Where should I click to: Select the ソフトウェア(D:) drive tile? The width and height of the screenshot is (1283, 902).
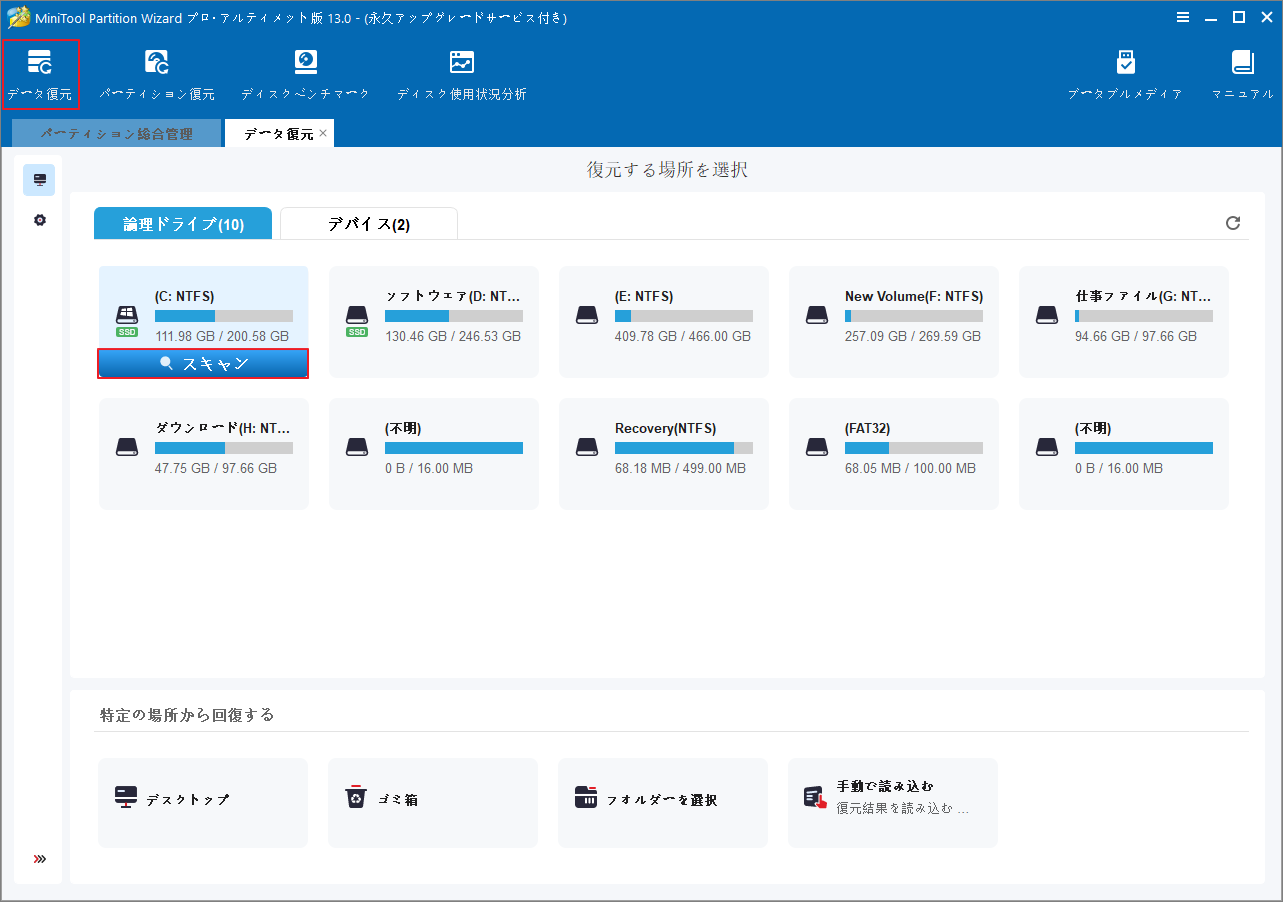click(x=433, y=320)
